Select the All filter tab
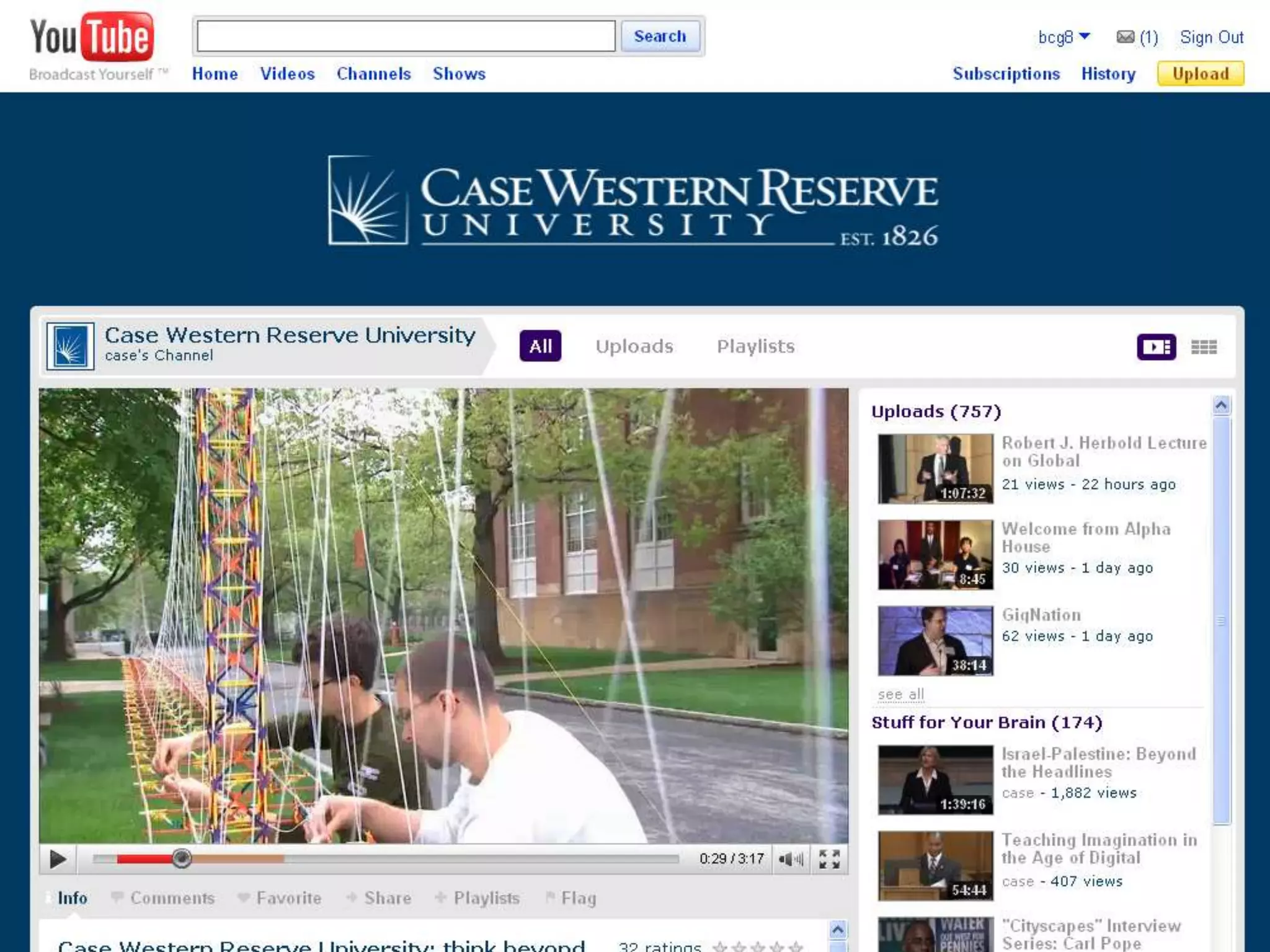The image size is (1270, 952). 540,346
